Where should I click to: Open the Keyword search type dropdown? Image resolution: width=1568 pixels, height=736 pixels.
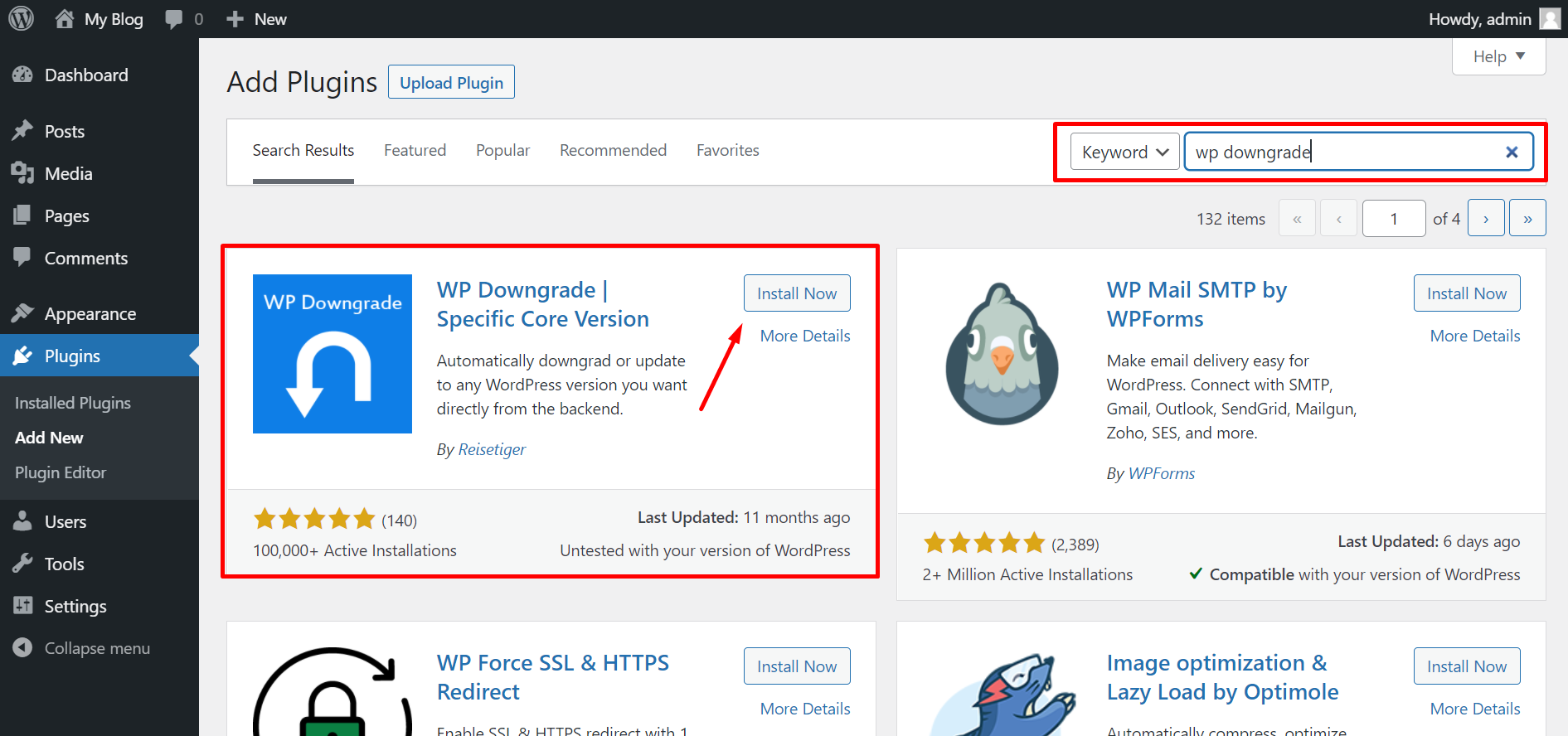(1124, 152)
